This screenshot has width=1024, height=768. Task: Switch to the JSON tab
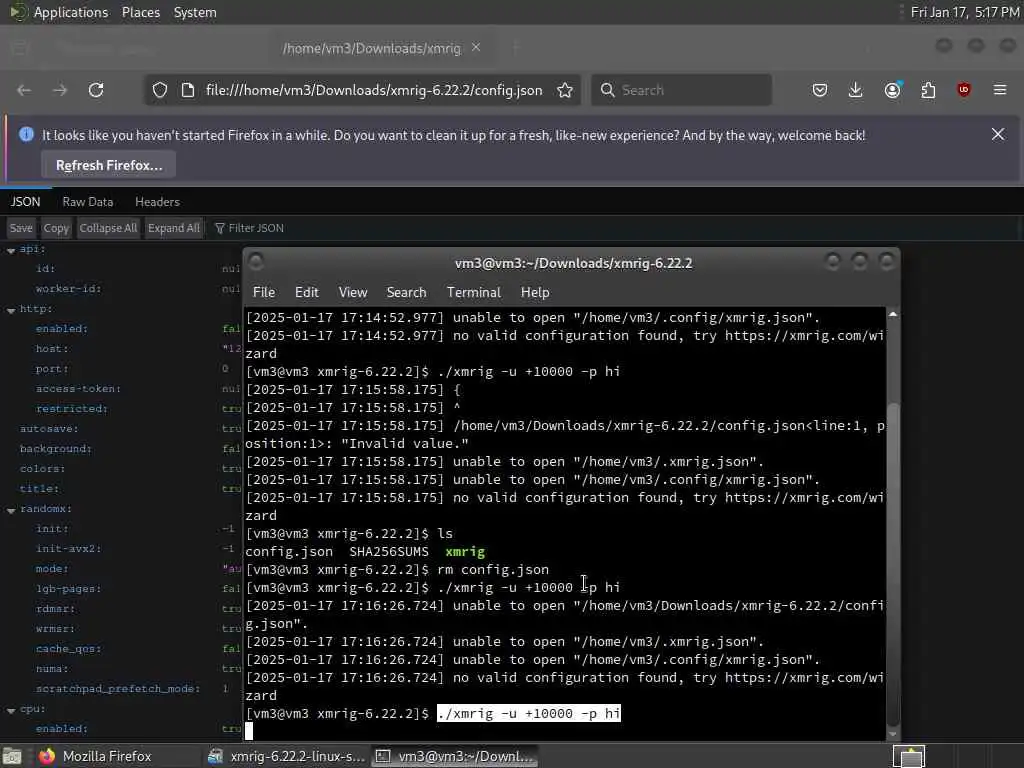25,202
